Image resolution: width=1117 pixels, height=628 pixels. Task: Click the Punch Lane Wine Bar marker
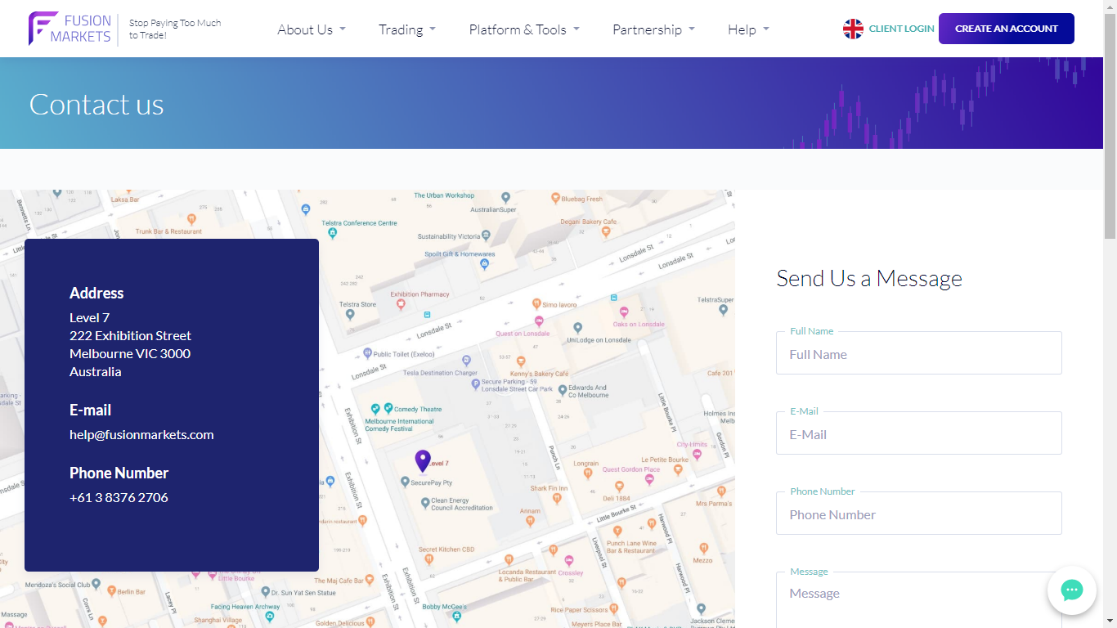618,532
